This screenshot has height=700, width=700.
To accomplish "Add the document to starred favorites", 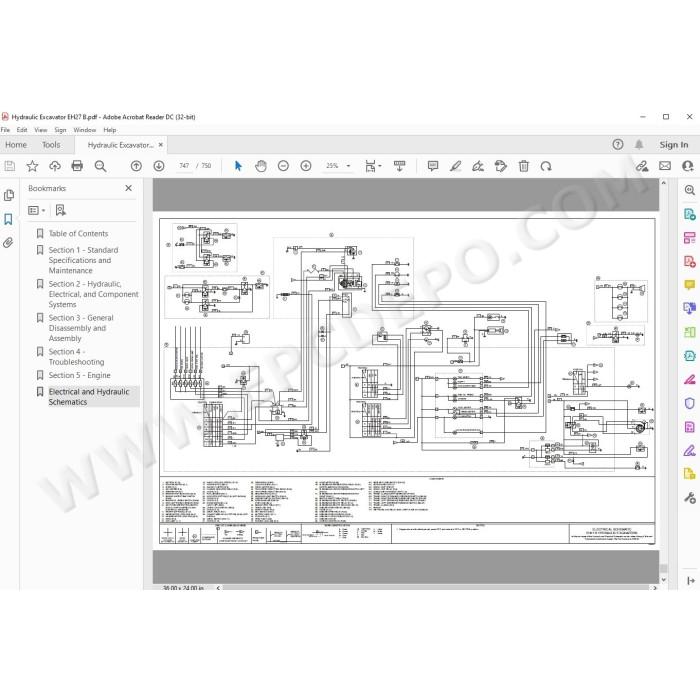I will point(32,166).
